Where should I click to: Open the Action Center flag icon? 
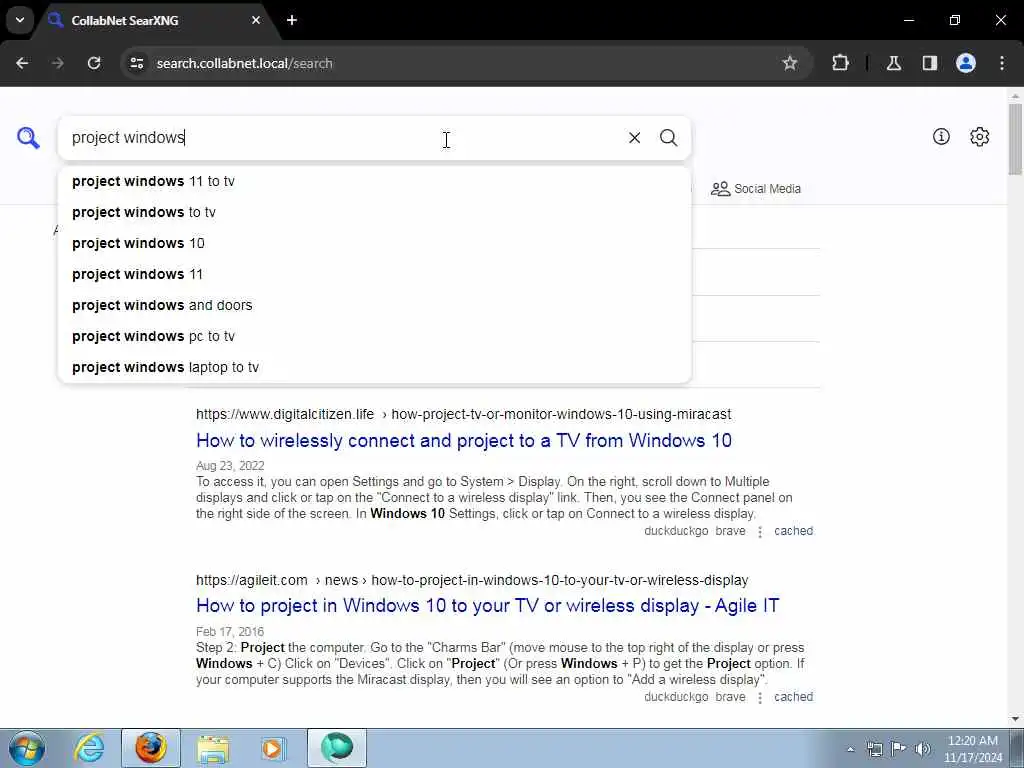898,749
